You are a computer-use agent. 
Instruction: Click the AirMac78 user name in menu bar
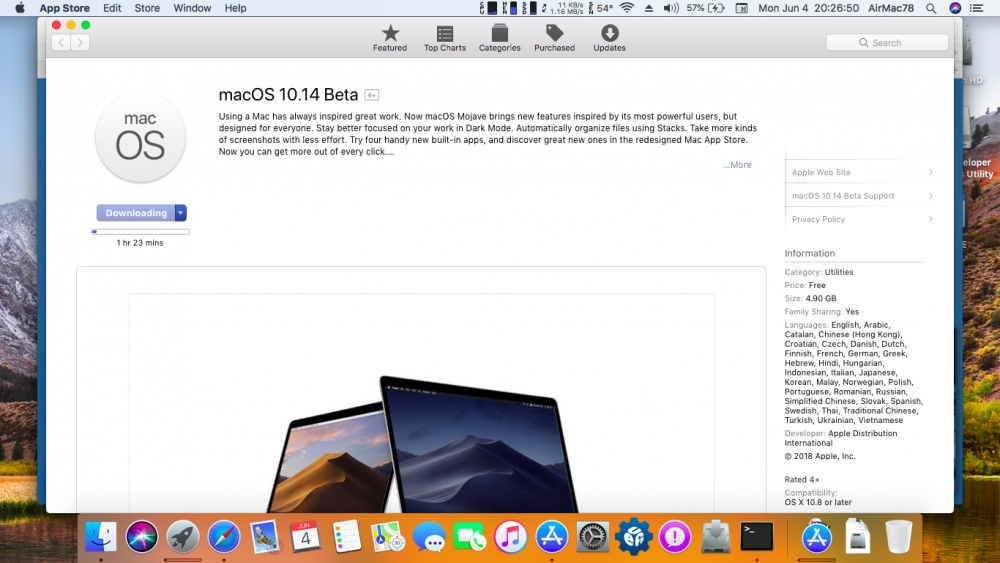(x=891, y=8)
